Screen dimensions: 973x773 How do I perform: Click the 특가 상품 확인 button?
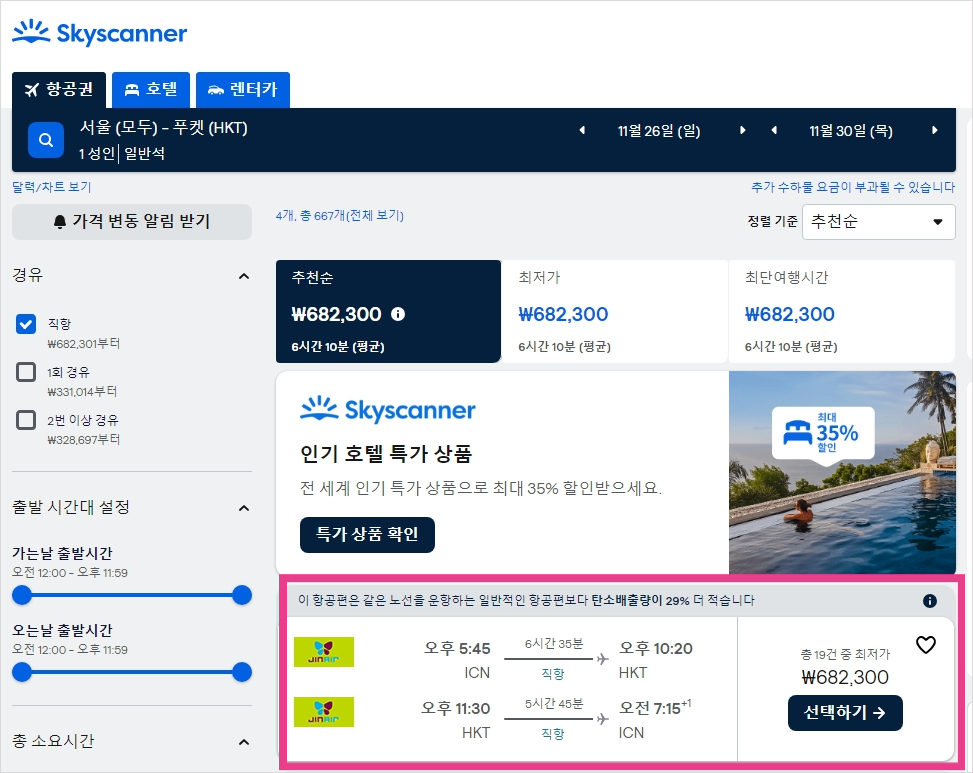(367, 534)
